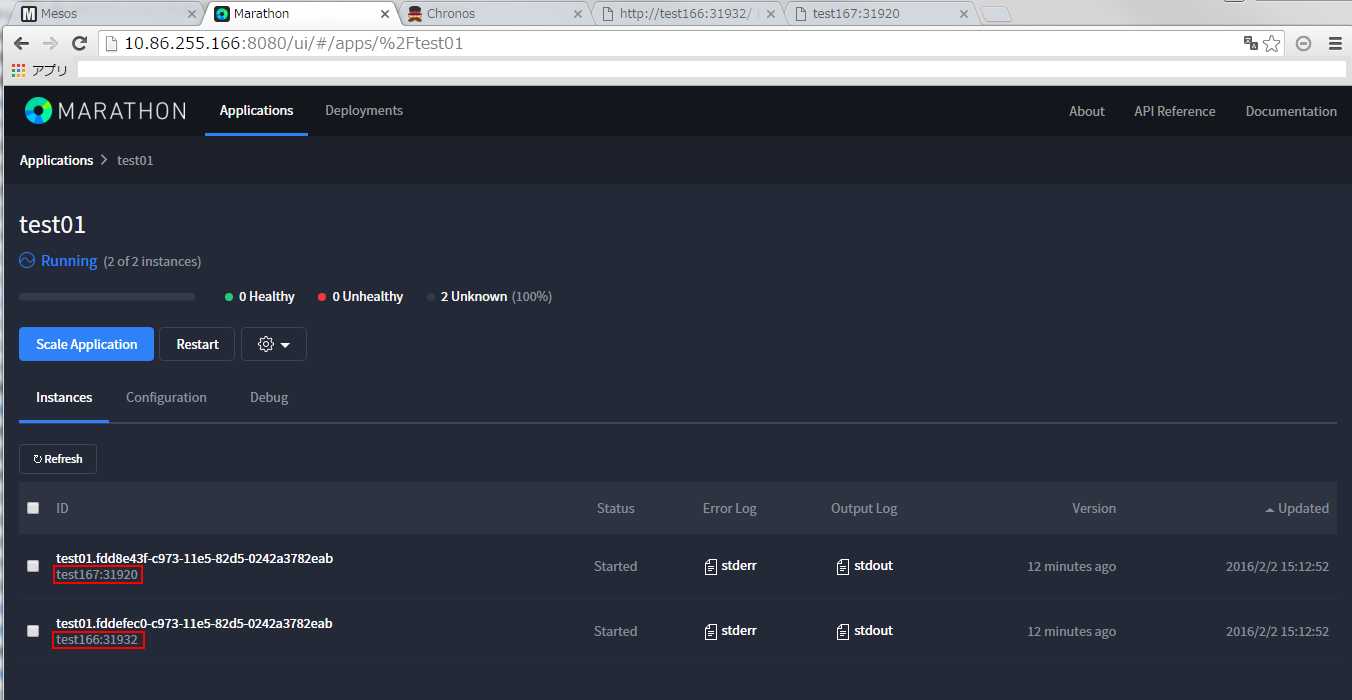Click the Refresh instances button
The image size is (1352, 700).
58,459
